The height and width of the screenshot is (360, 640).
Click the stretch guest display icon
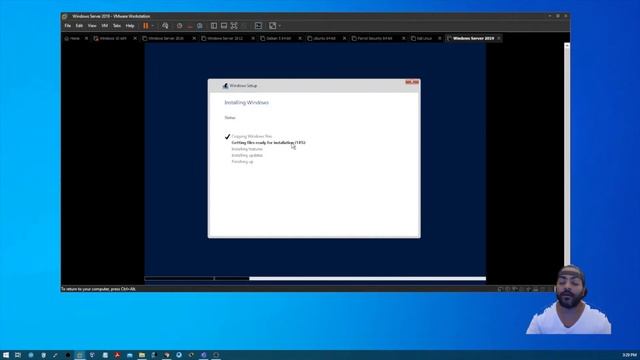[272, 26]
